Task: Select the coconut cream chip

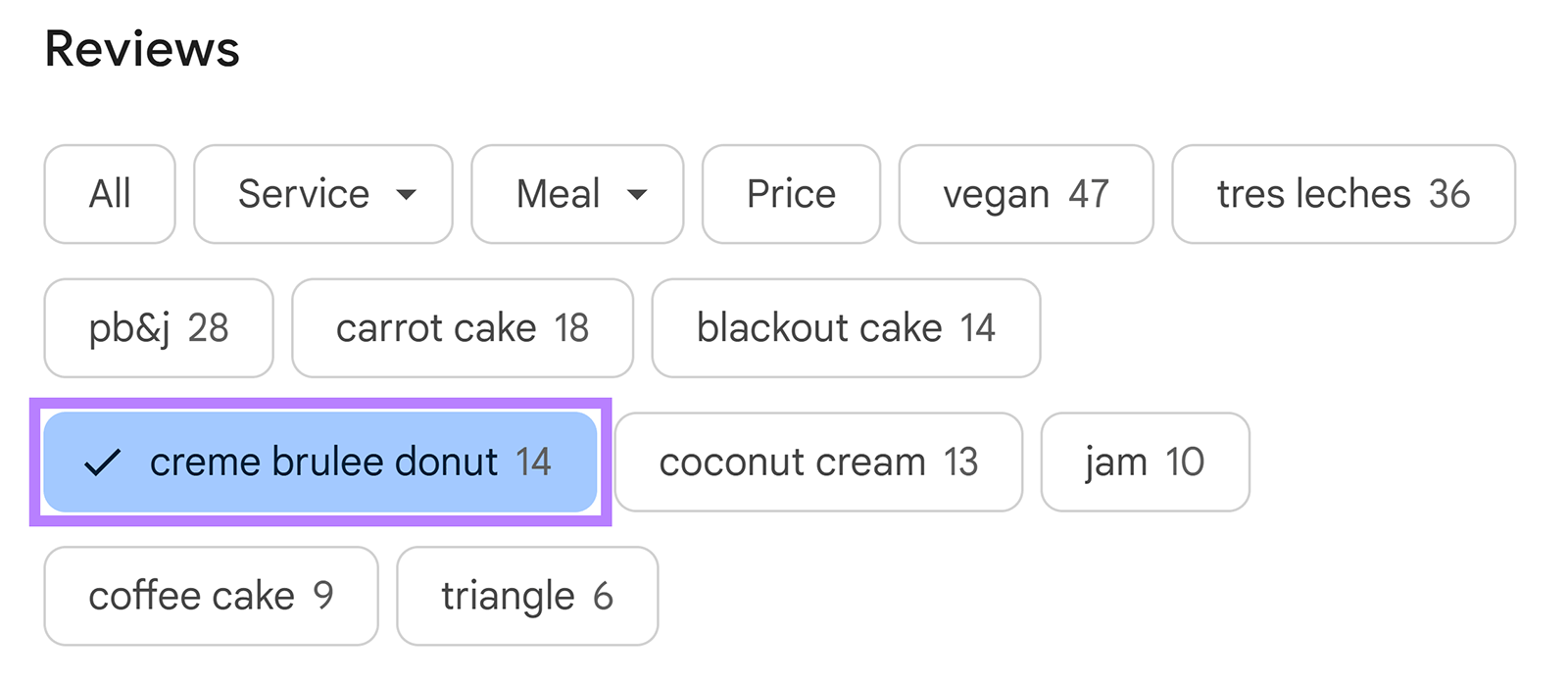Action: tap(818, 462)
